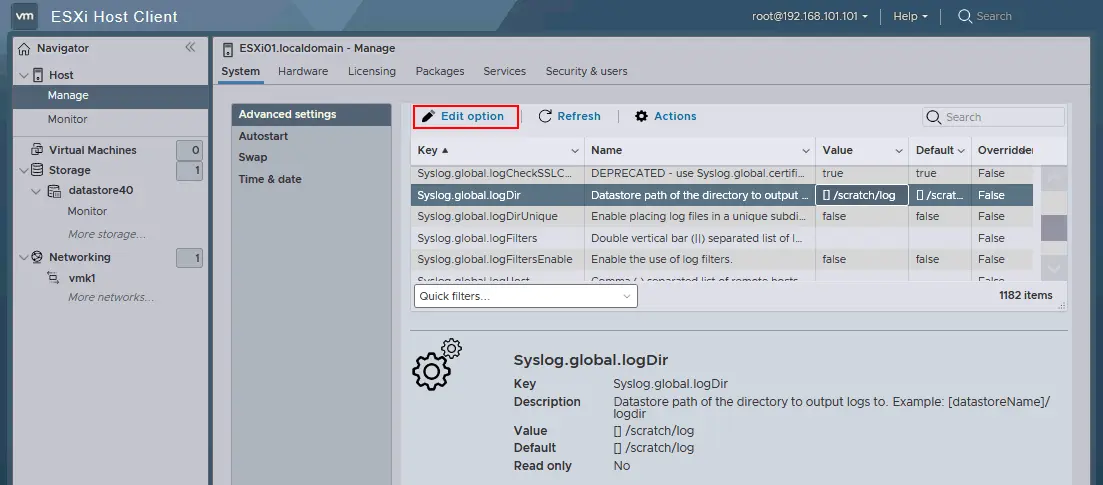Click the Networking globe icon

click(37, 257)
